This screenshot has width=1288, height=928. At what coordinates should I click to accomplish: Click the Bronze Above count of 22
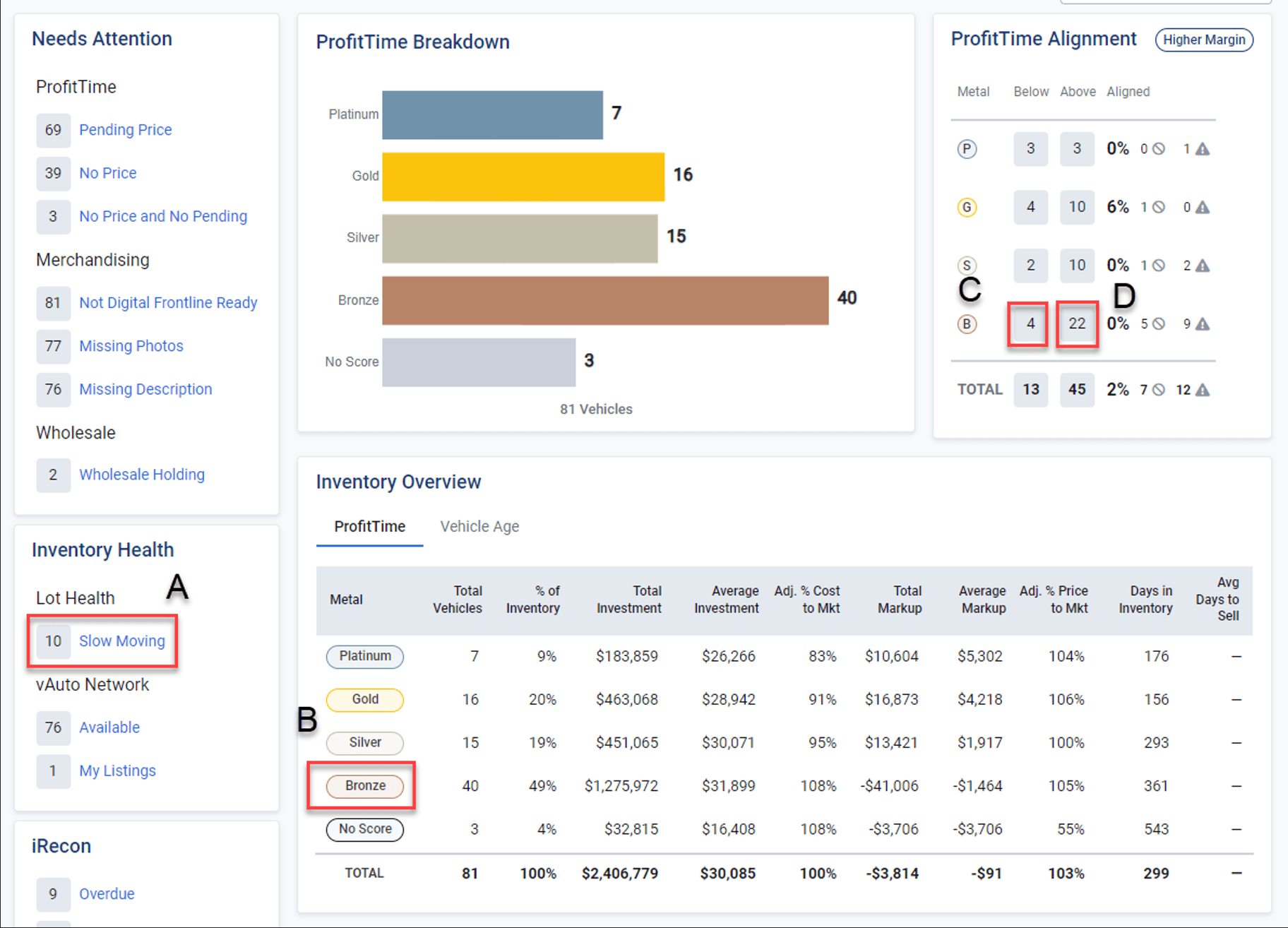[1076, 324]
